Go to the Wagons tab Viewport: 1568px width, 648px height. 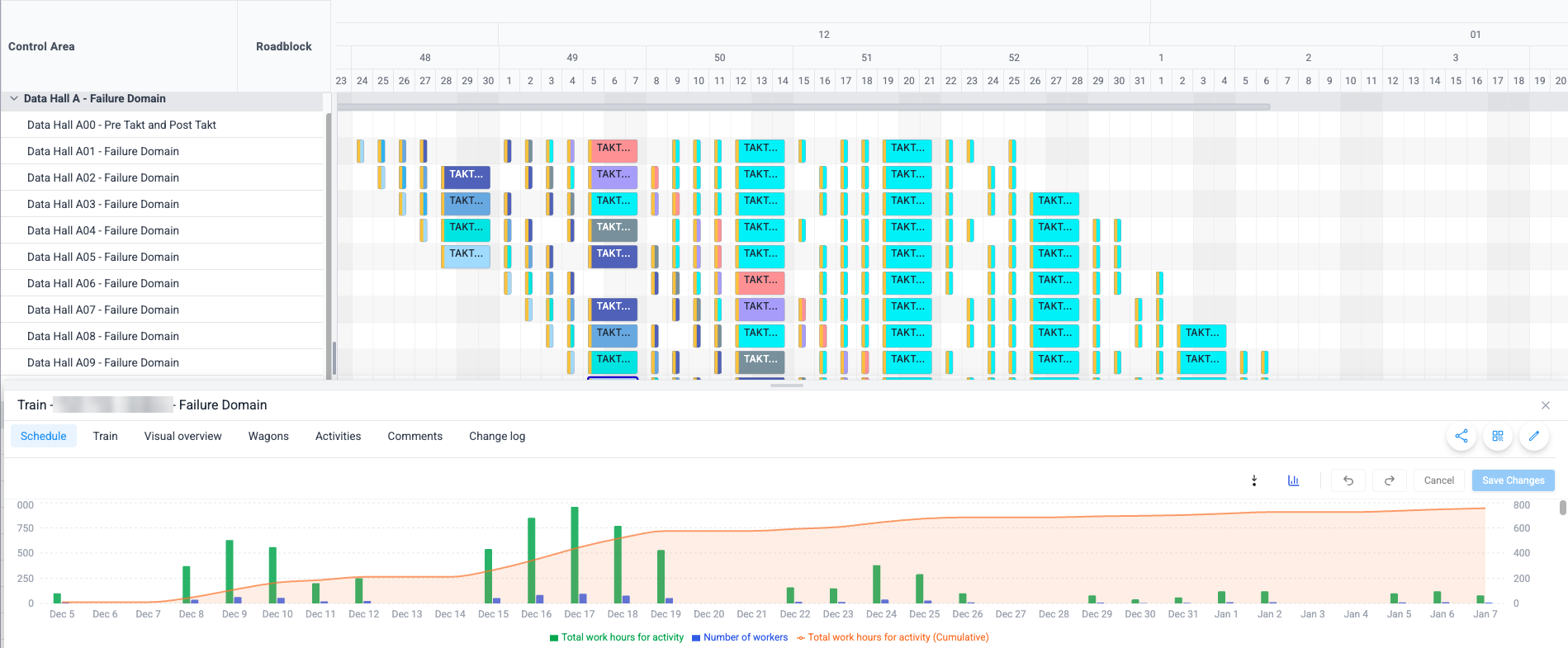(x=268, y=436)
